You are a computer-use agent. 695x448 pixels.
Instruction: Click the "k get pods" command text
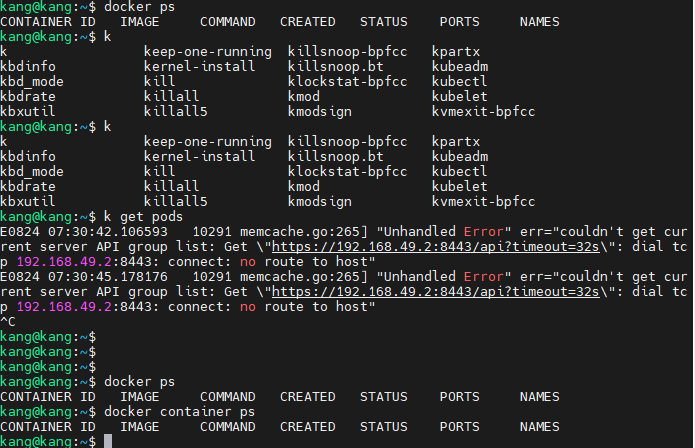143,217
